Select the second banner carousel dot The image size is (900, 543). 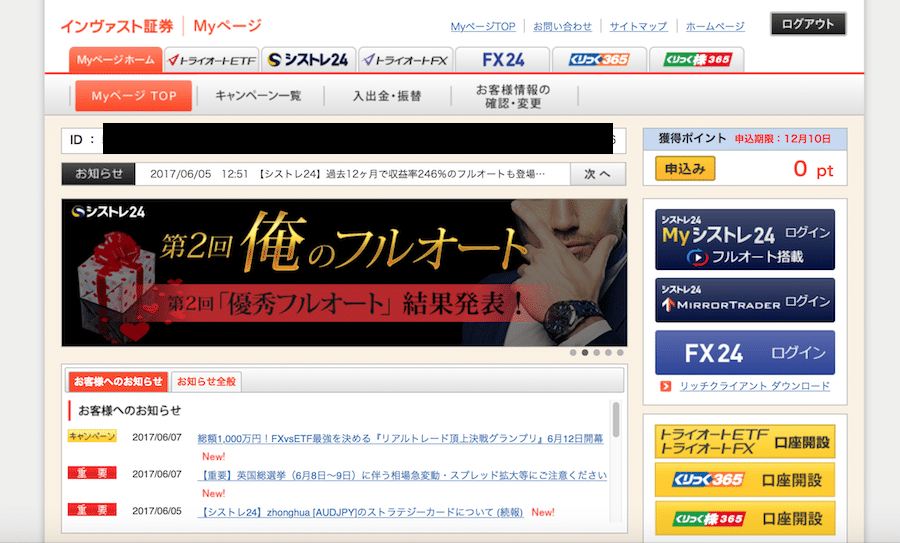tap(585, 352)
